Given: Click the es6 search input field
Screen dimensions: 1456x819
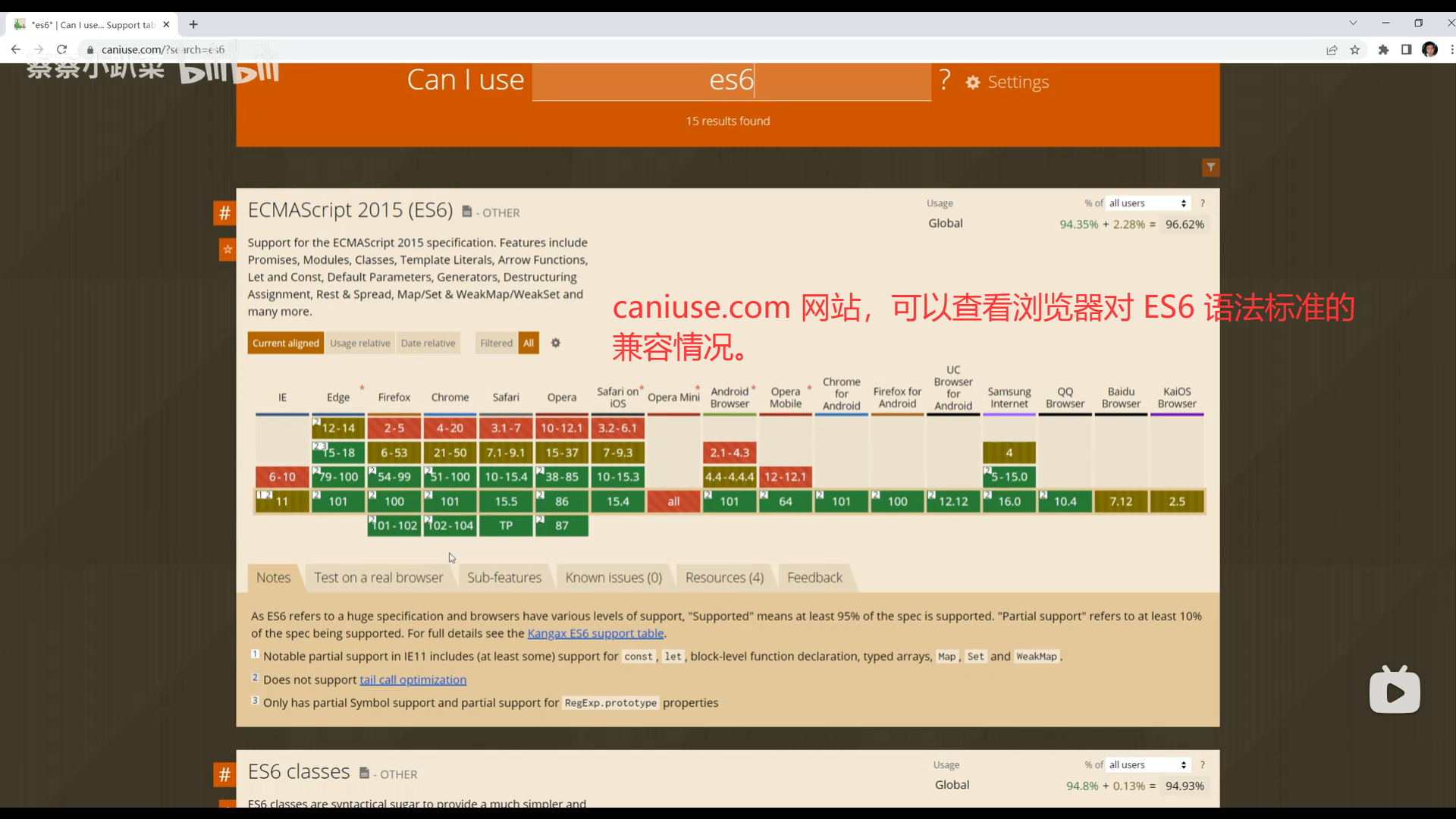Looking at the screenshot, I should click(x=731, y=80).
